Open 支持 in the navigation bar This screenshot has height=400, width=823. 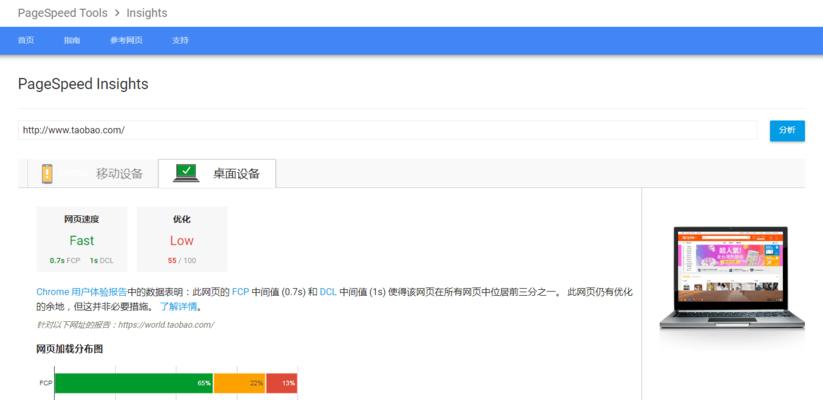pyautogui.click(x=180, y=40)
